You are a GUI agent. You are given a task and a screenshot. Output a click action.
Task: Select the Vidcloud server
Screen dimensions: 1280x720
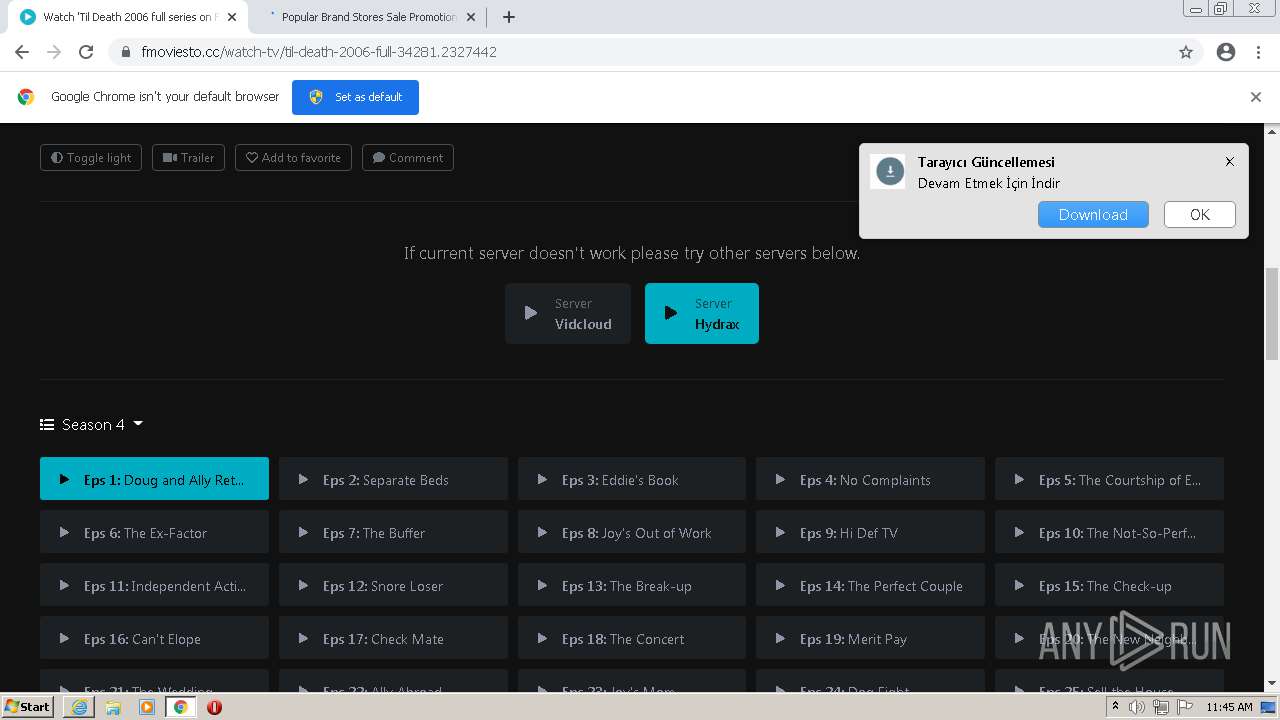pyautogui.click(x=568, y=313)
